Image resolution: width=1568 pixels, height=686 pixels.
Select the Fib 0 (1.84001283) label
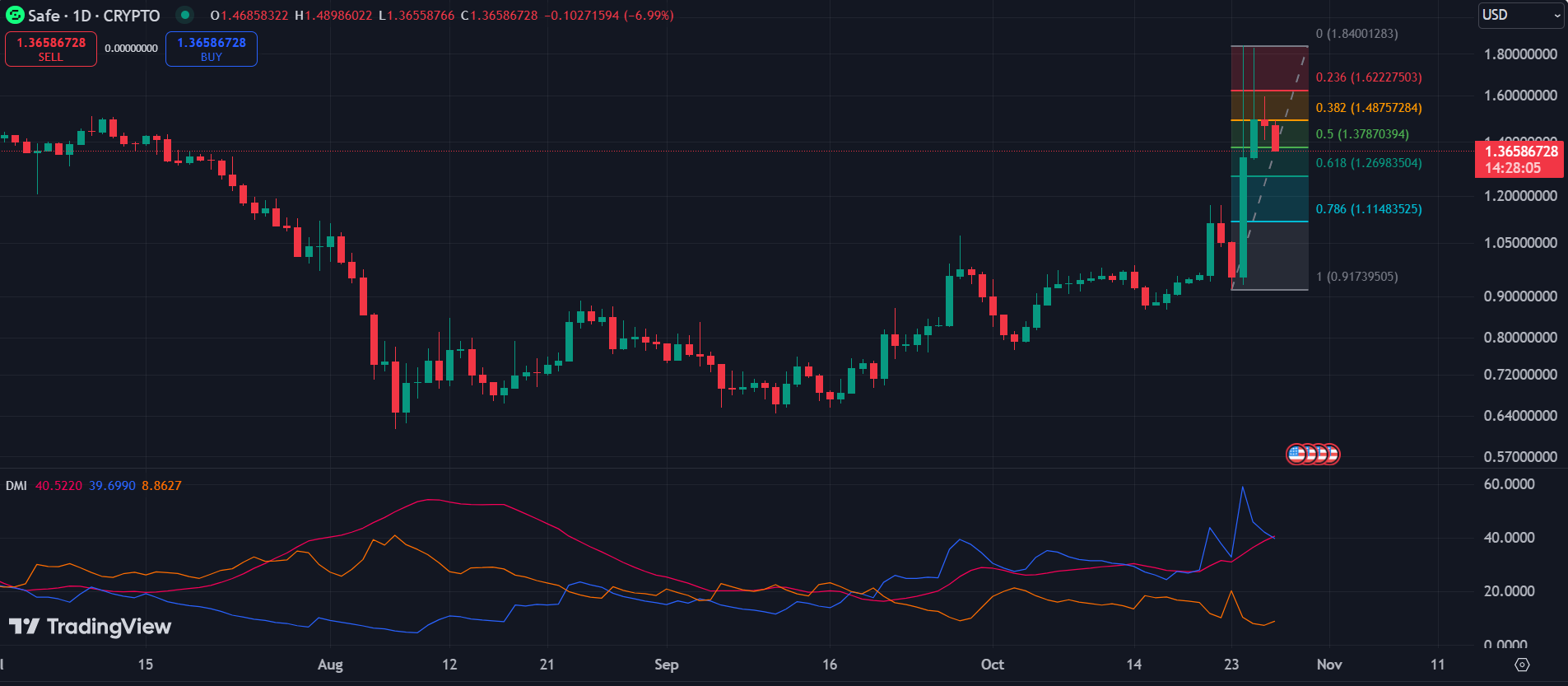1356,34
